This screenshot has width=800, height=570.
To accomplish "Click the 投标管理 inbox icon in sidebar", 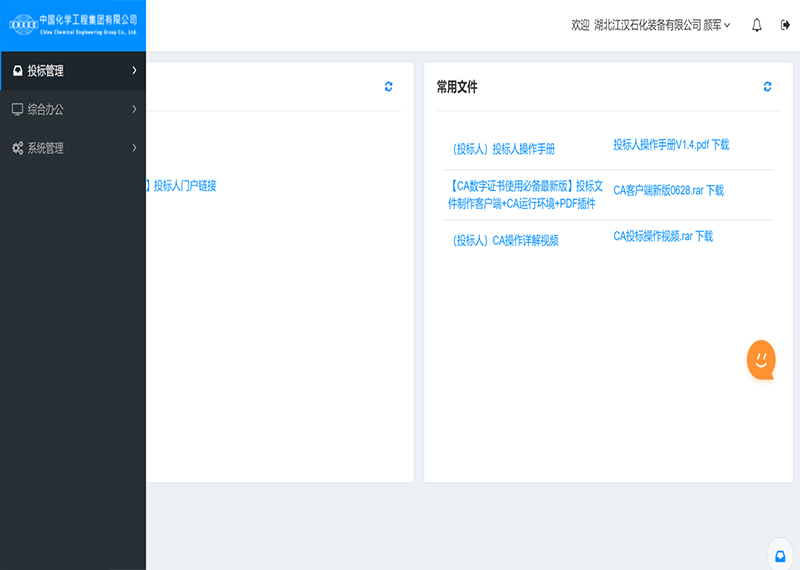I will pos(18,70).
